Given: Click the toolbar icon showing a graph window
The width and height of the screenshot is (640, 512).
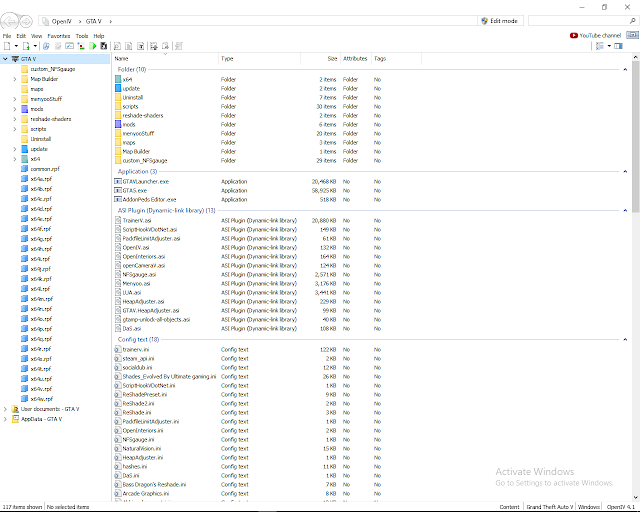Looking at the screenshot, I should point(69,46).
